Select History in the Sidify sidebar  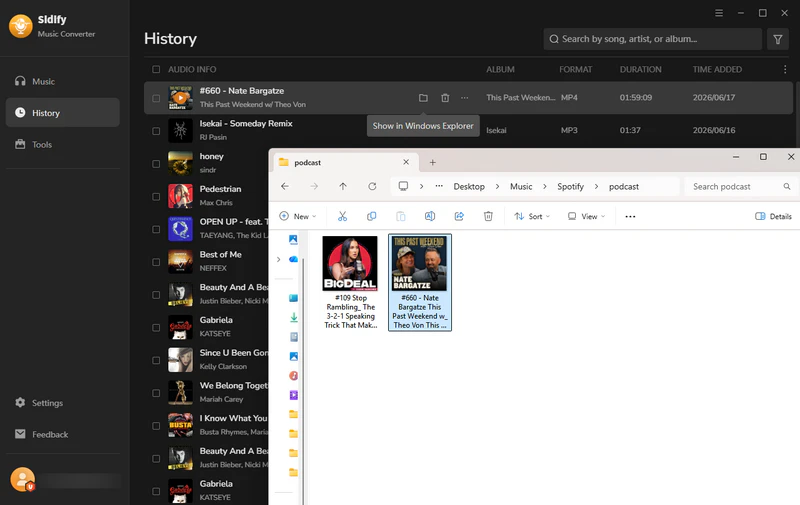pos(62,113)
